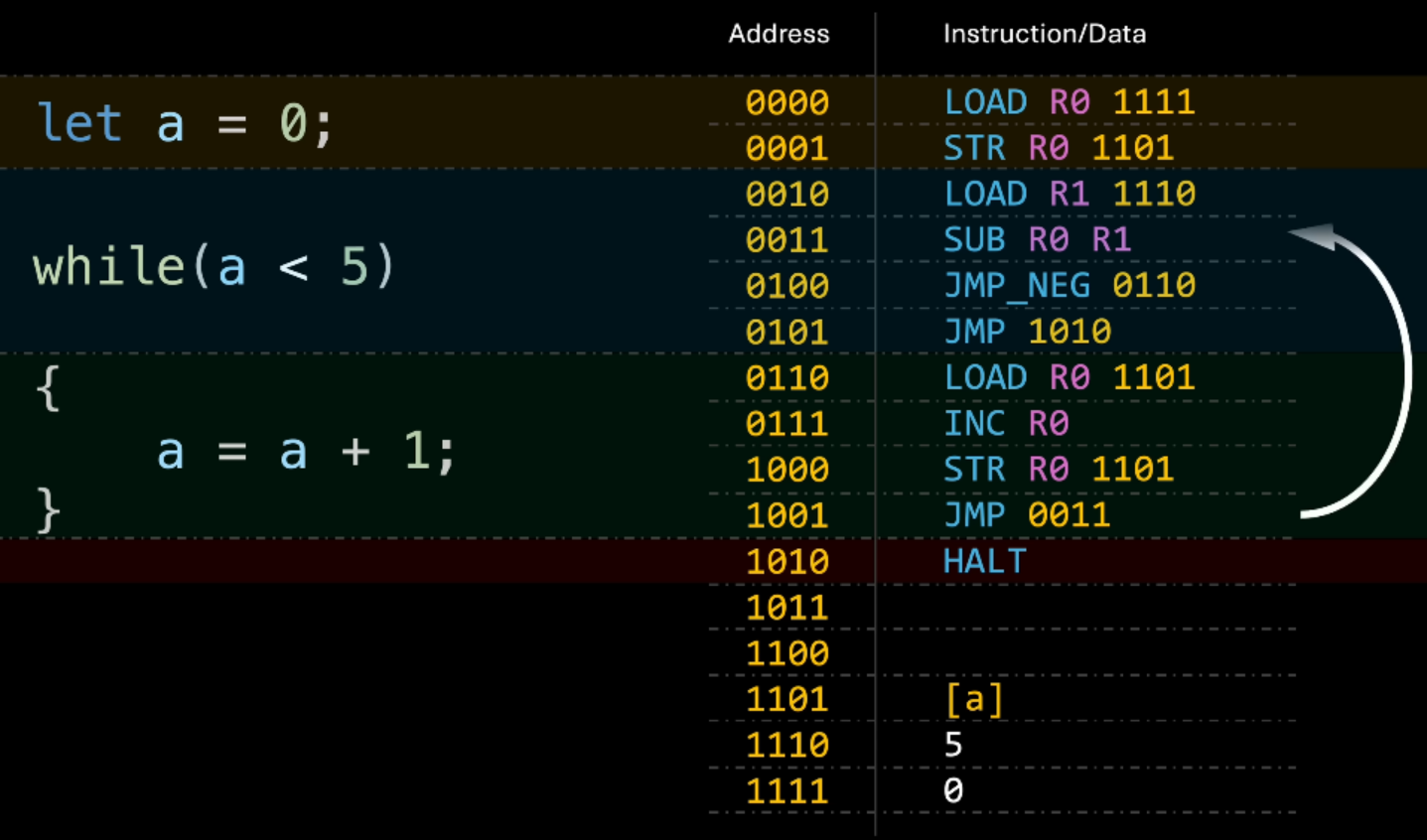Select the JMP_NEG 0110 instruction
The height and width of the screenshot is (840, 1427).
coord(1069,286)
